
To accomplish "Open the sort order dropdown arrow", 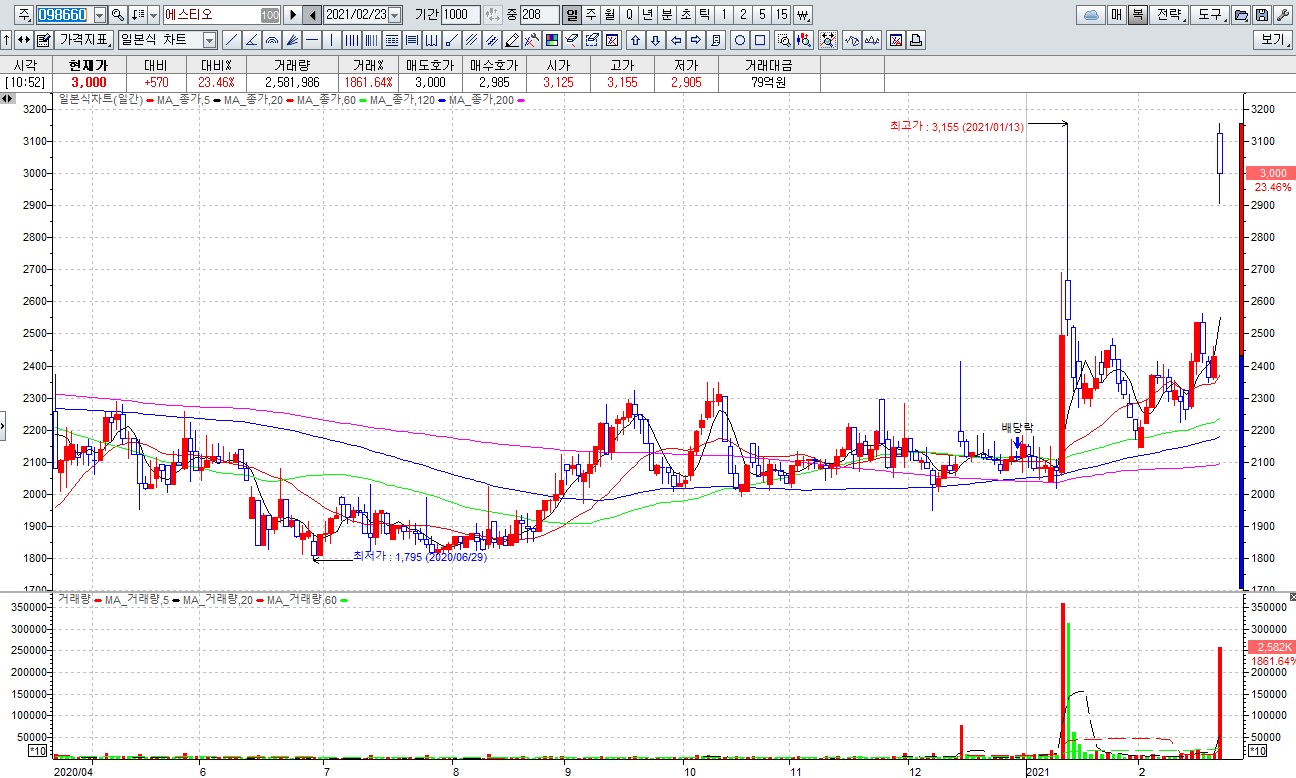I will point(153,15).
